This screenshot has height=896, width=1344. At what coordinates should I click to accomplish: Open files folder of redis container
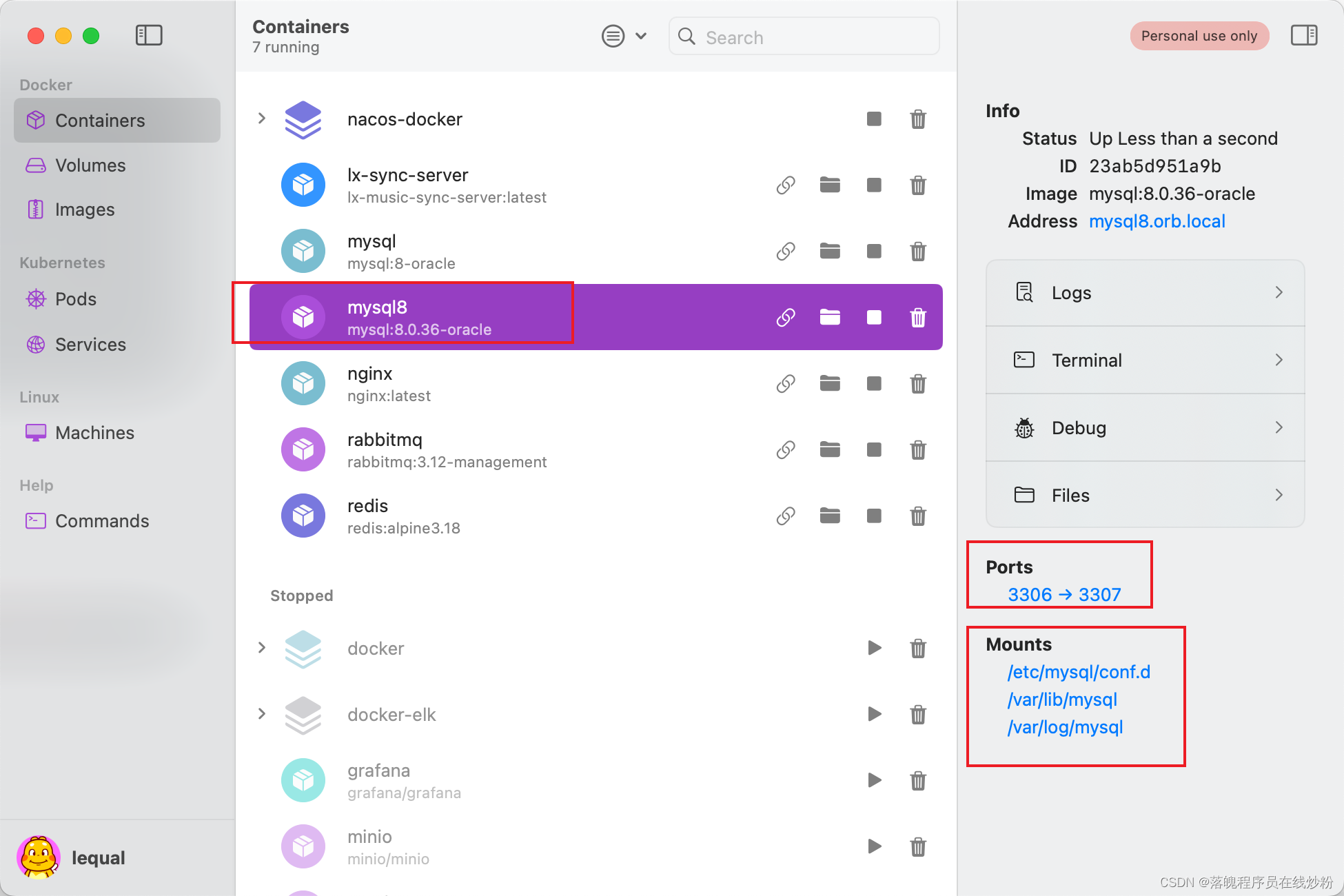830,516
